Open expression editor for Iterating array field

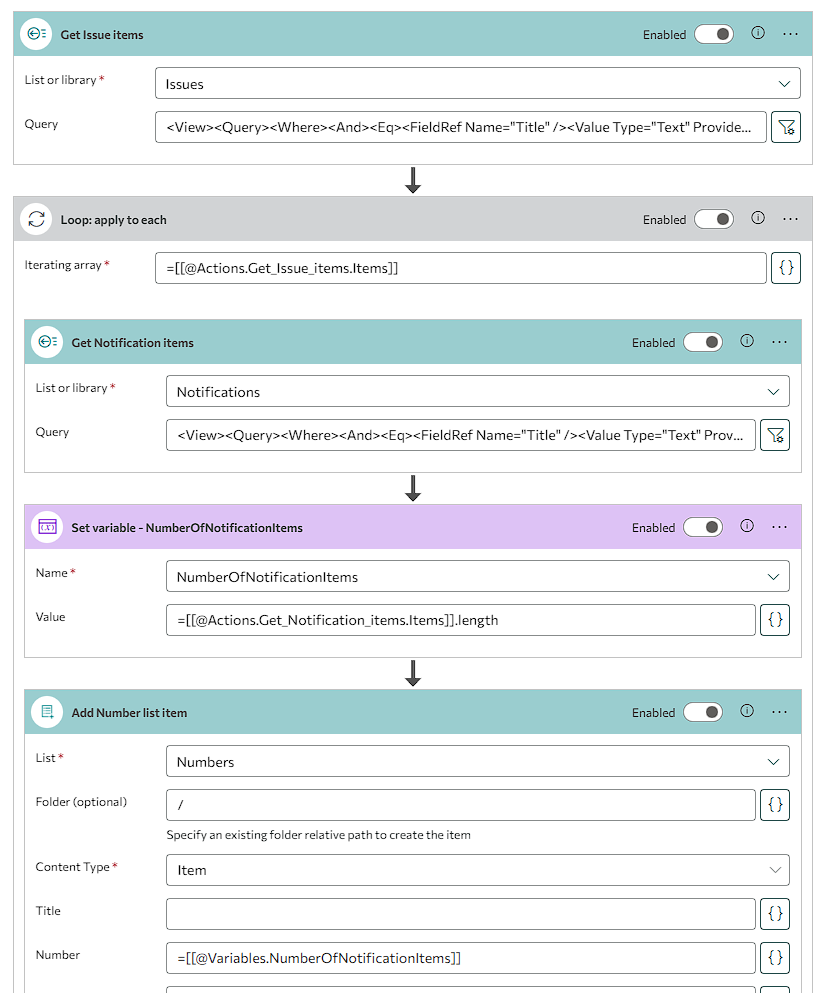785,268
